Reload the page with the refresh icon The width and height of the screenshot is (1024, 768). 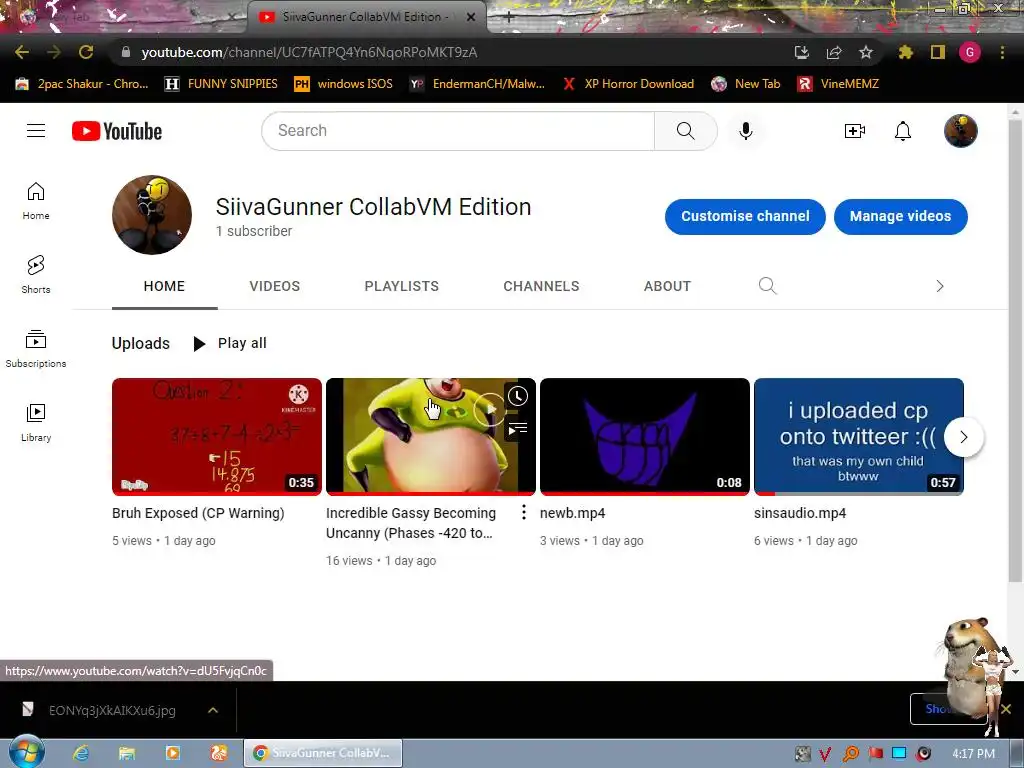tap(86, 52)
